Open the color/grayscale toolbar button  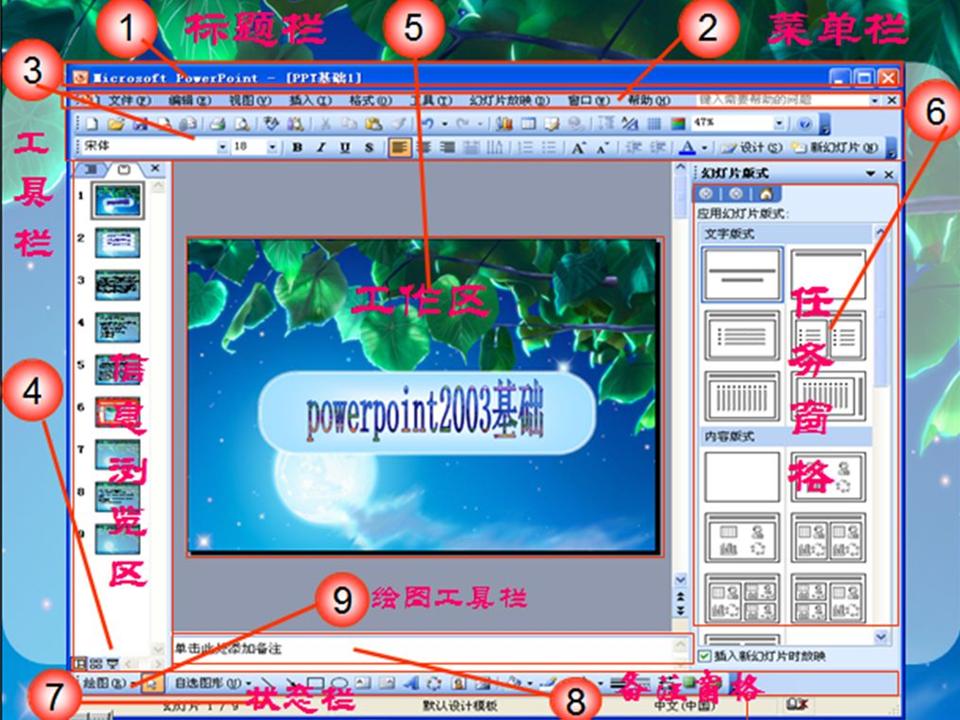(678, 124)
